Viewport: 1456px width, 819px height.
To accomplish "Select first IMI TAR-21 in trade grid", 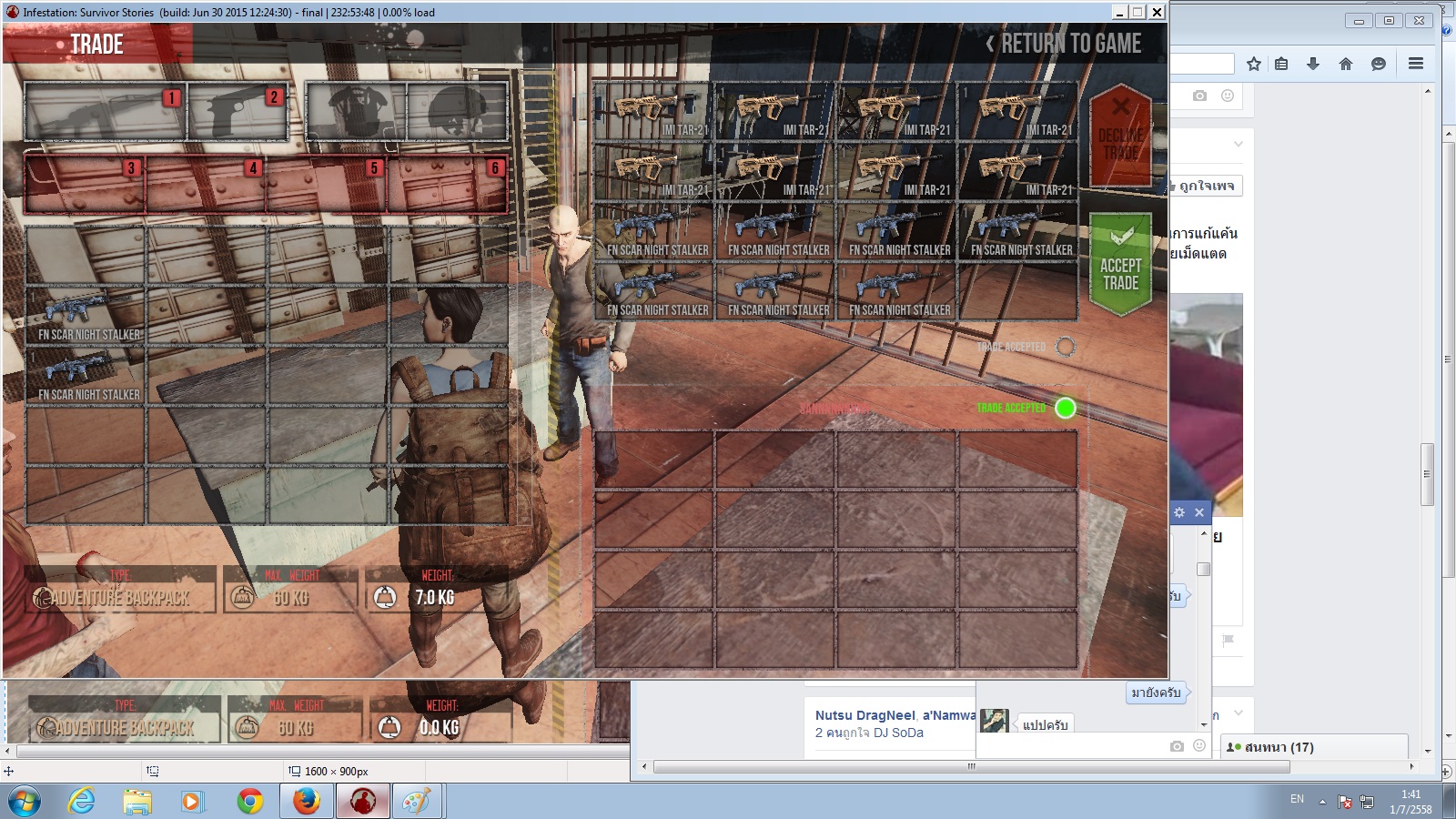I will tap(652, 112).
